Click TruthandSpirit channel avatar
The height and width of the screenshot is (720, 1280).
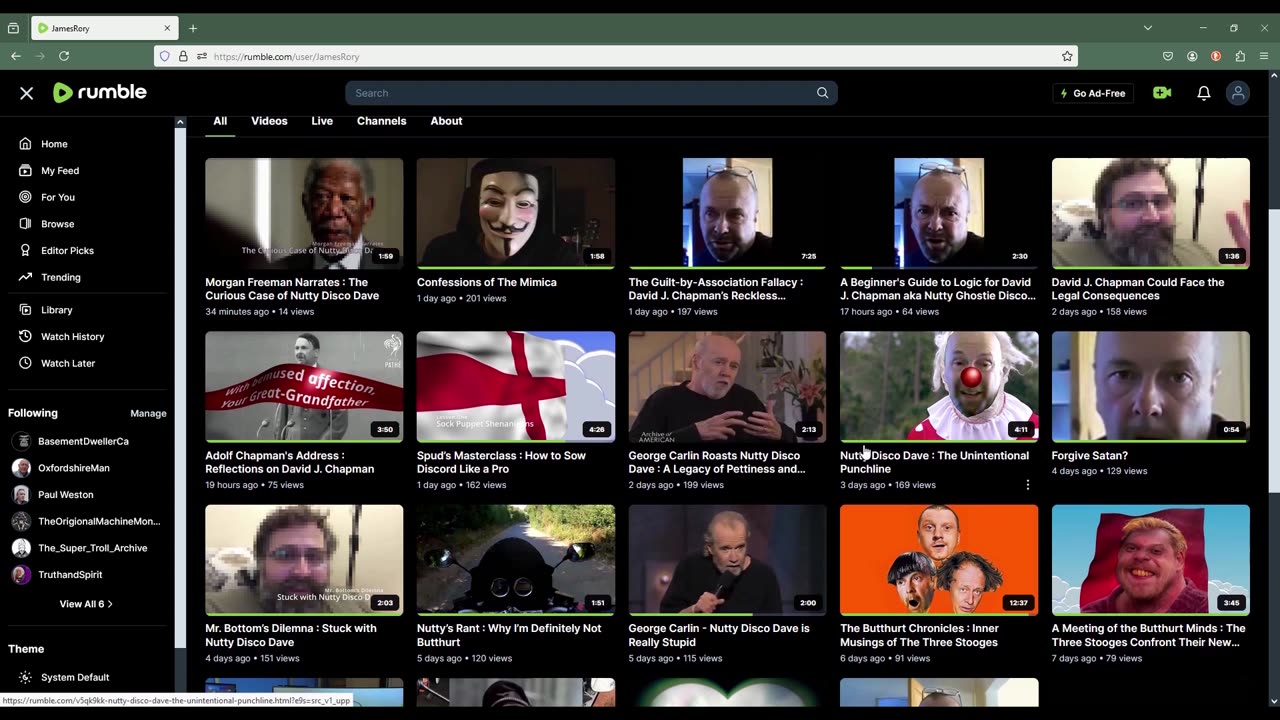[21, 575]
